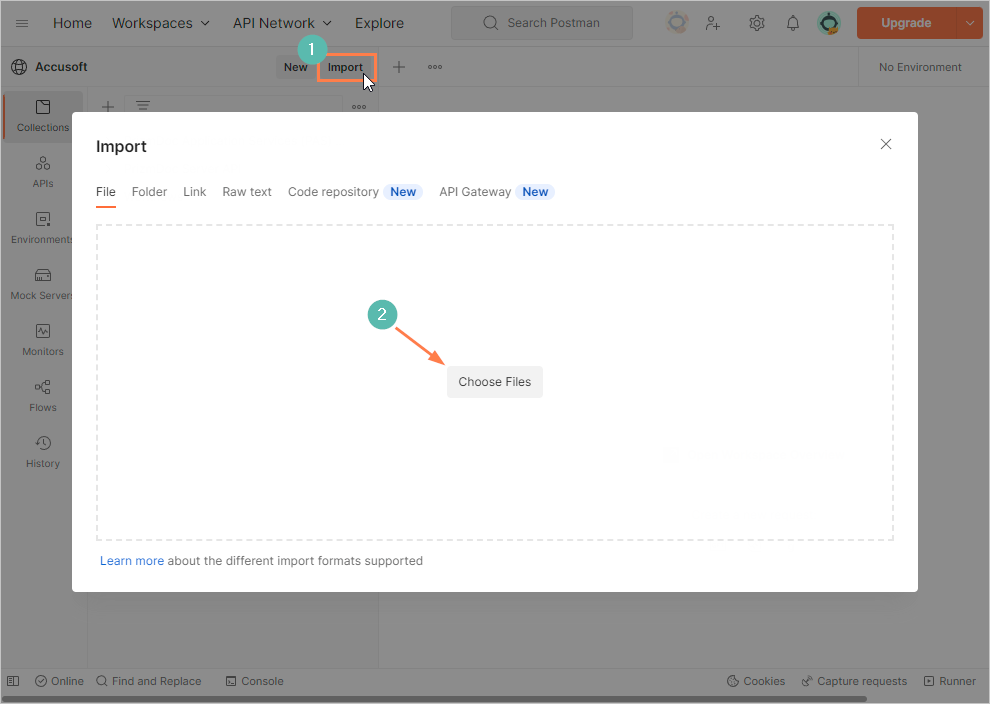Switch to the Code repository tab
The height and width of the screenshot is (704, 990).
(333, 192)
